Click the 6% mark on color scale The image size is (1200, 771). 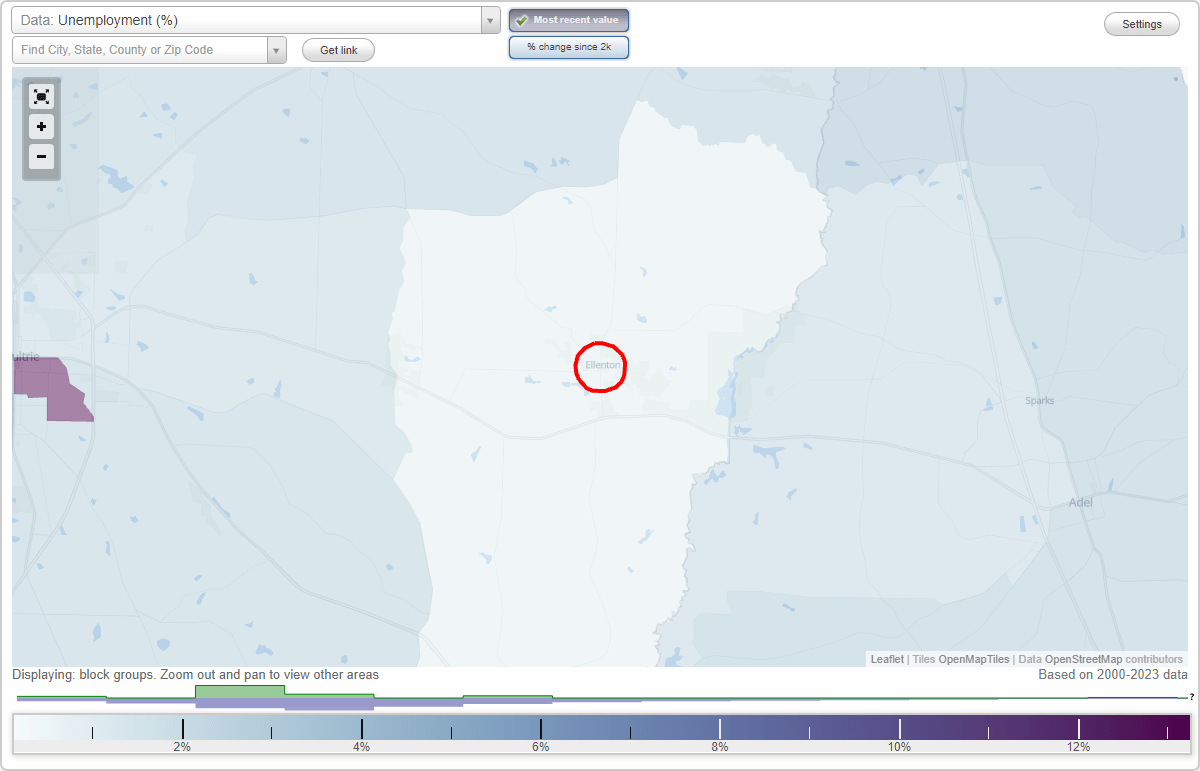540,746
